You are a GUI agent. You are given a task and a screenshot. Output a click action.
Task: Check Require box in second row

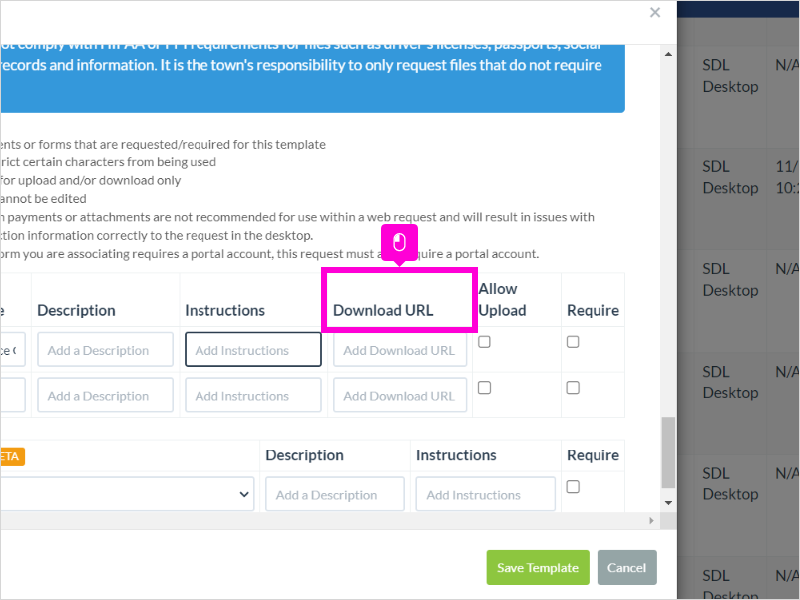[573, 388]
